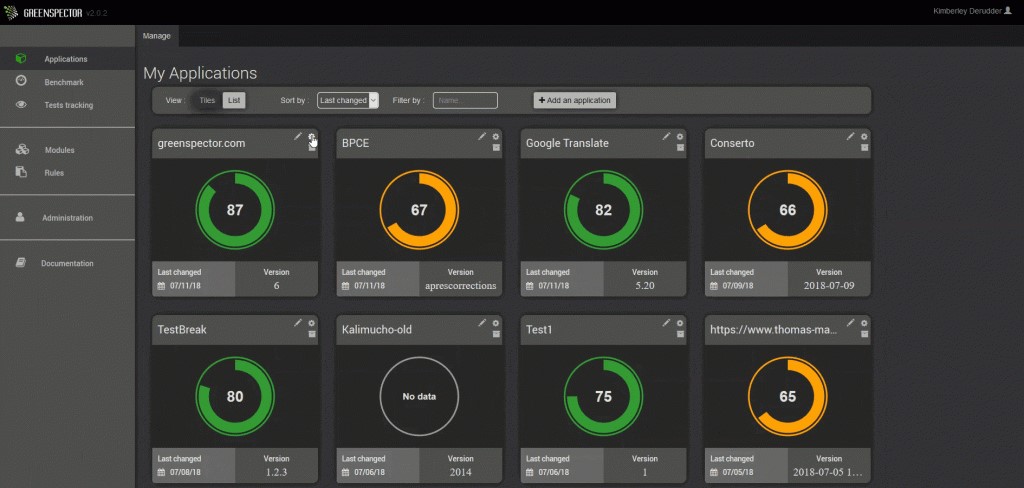The image size is (1024, 488).
Task: Open Kalimucho-old gear settings
Action: [496, 323]
